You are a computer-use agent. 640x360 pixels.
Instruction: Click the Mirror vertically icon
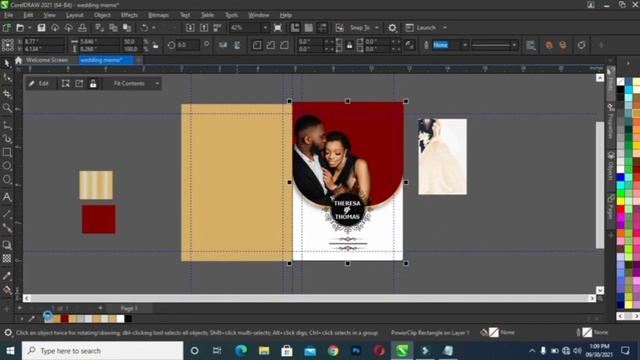click(237, 45)
